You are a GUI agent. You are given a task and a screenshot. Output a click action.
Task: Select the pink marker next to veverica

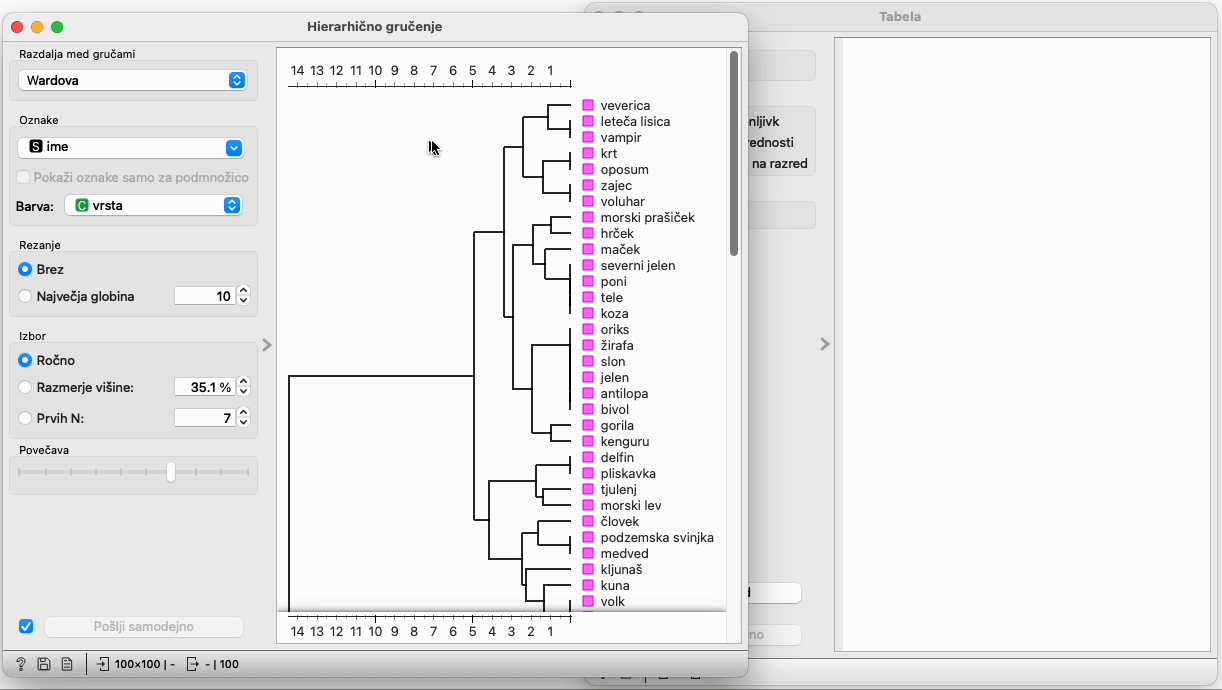(x=588, y=105)
